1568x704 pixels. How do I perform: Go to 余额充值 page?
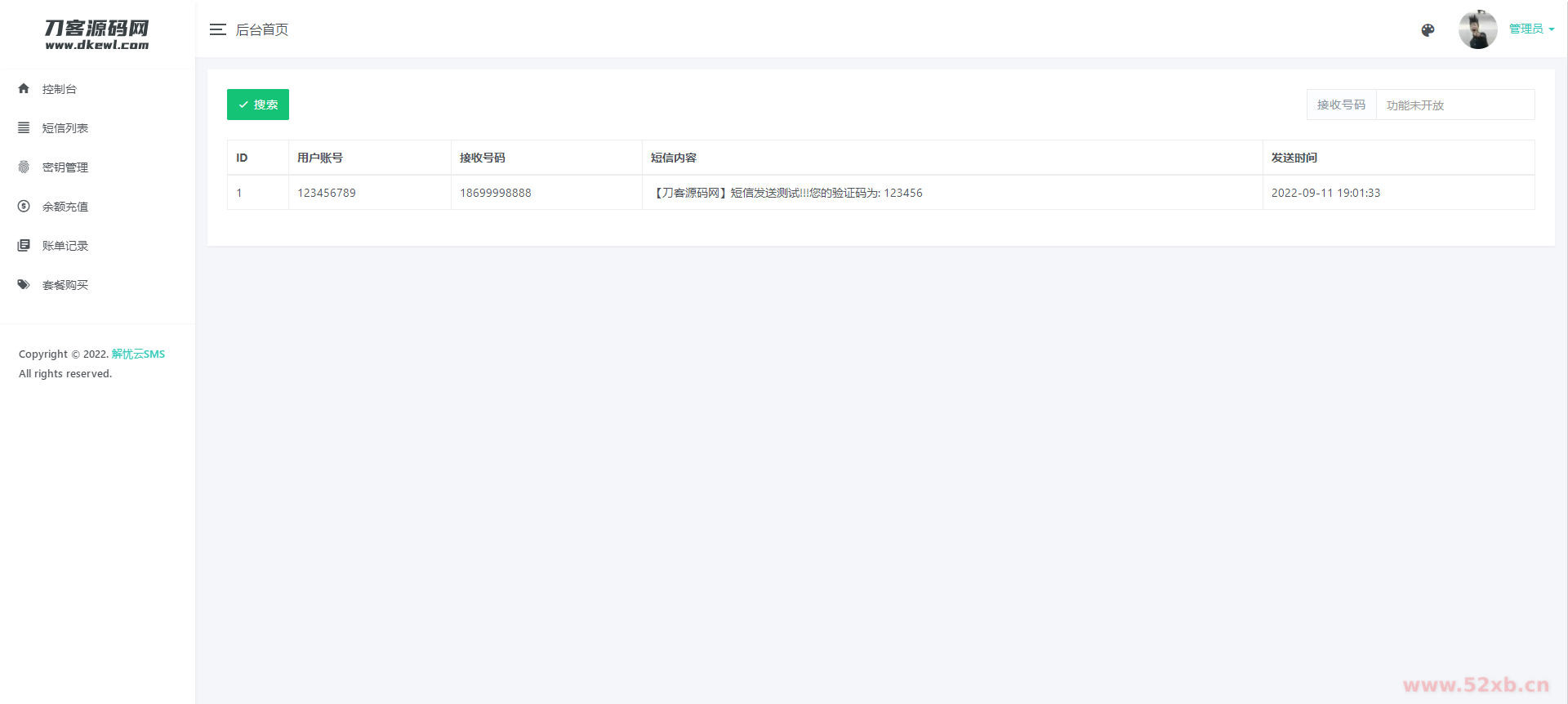(x=65, y=207)
